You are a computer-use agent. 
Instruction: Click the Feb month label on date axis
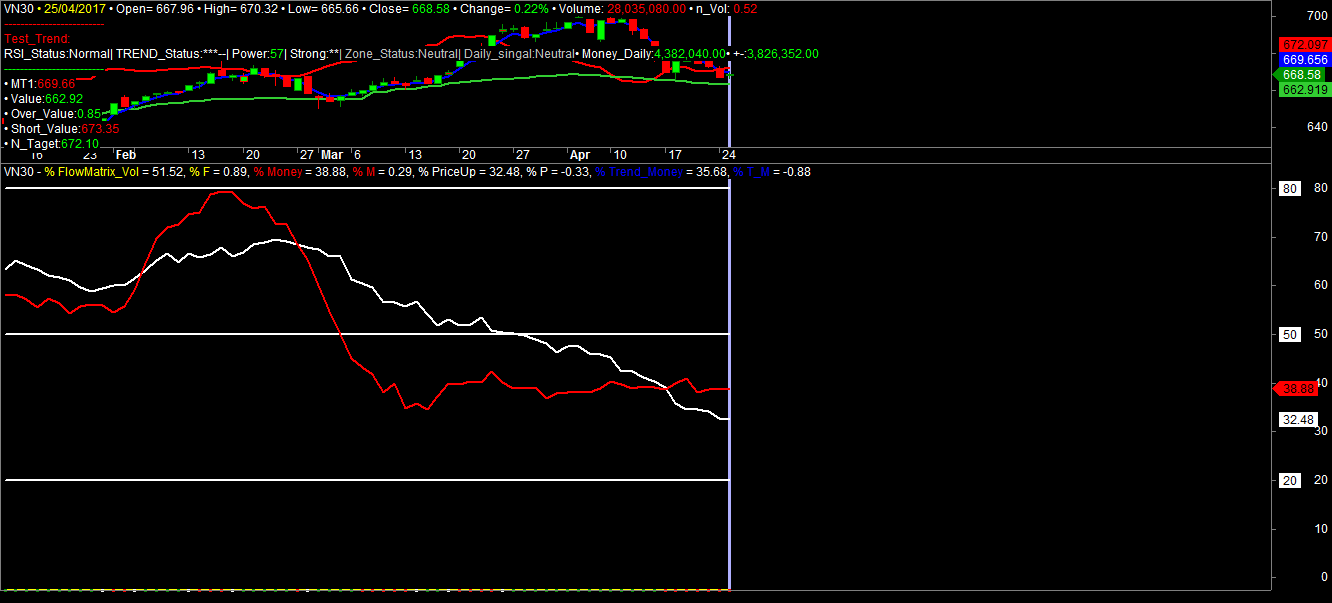tap(125, 155)
